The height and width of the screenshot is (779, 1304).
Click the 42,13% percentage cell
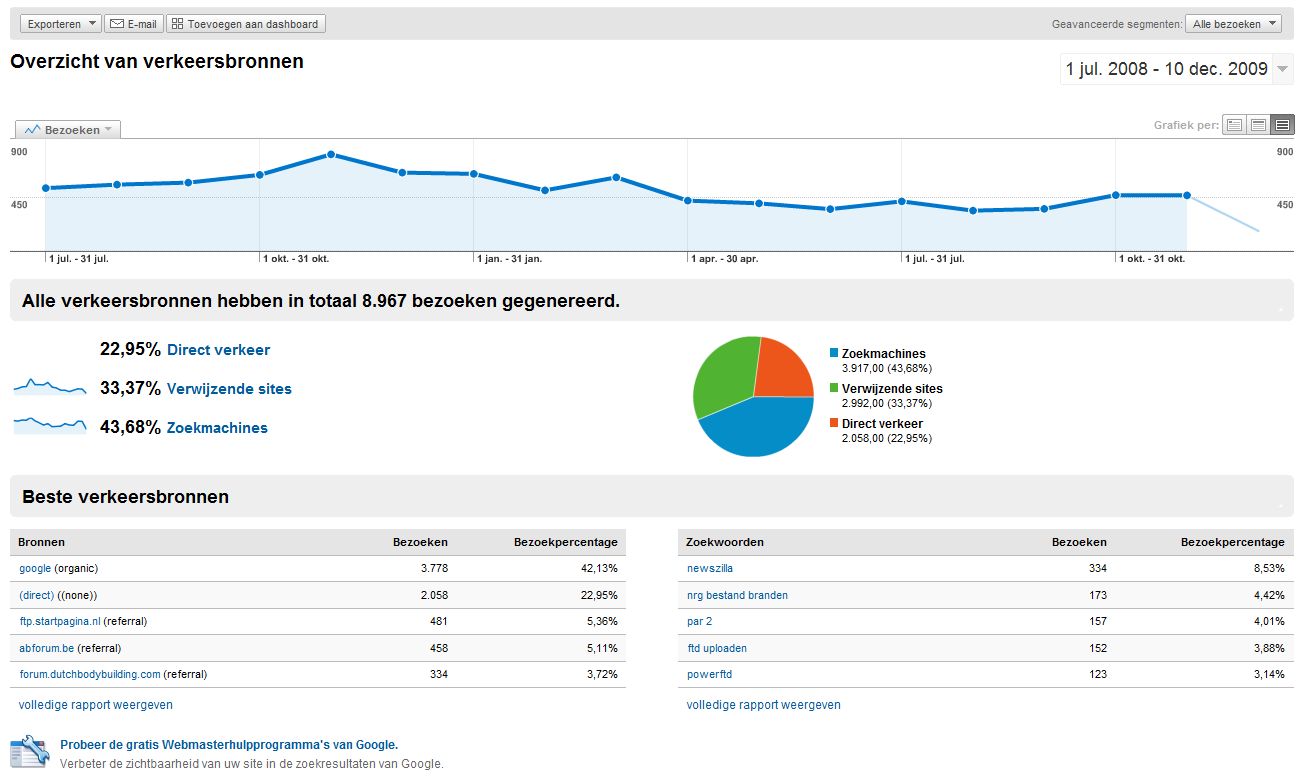(598, 569)
